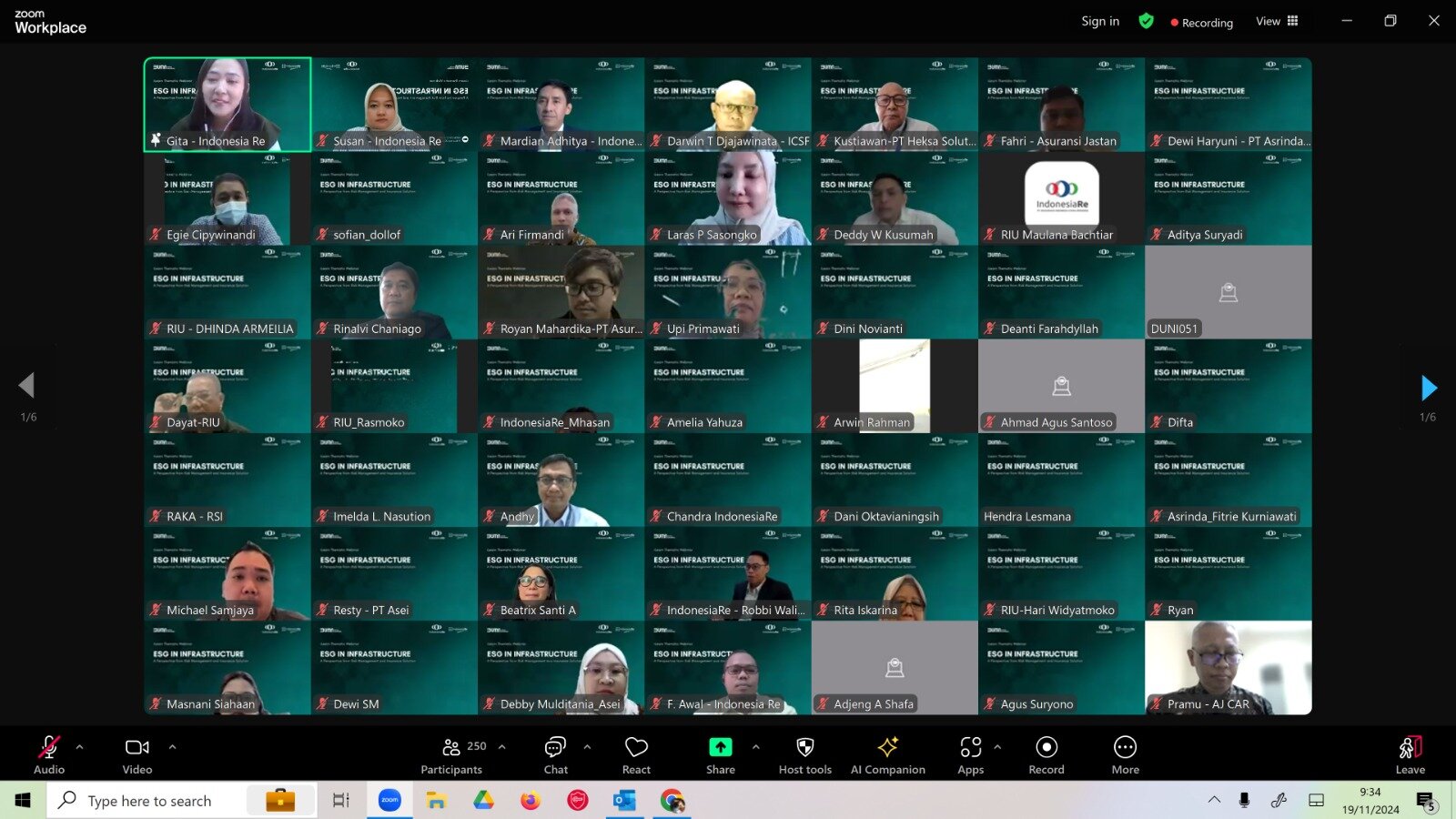This screenshot has height=819, width=1456.
Task: Expand chat options arrow
Action: point(587,747)
